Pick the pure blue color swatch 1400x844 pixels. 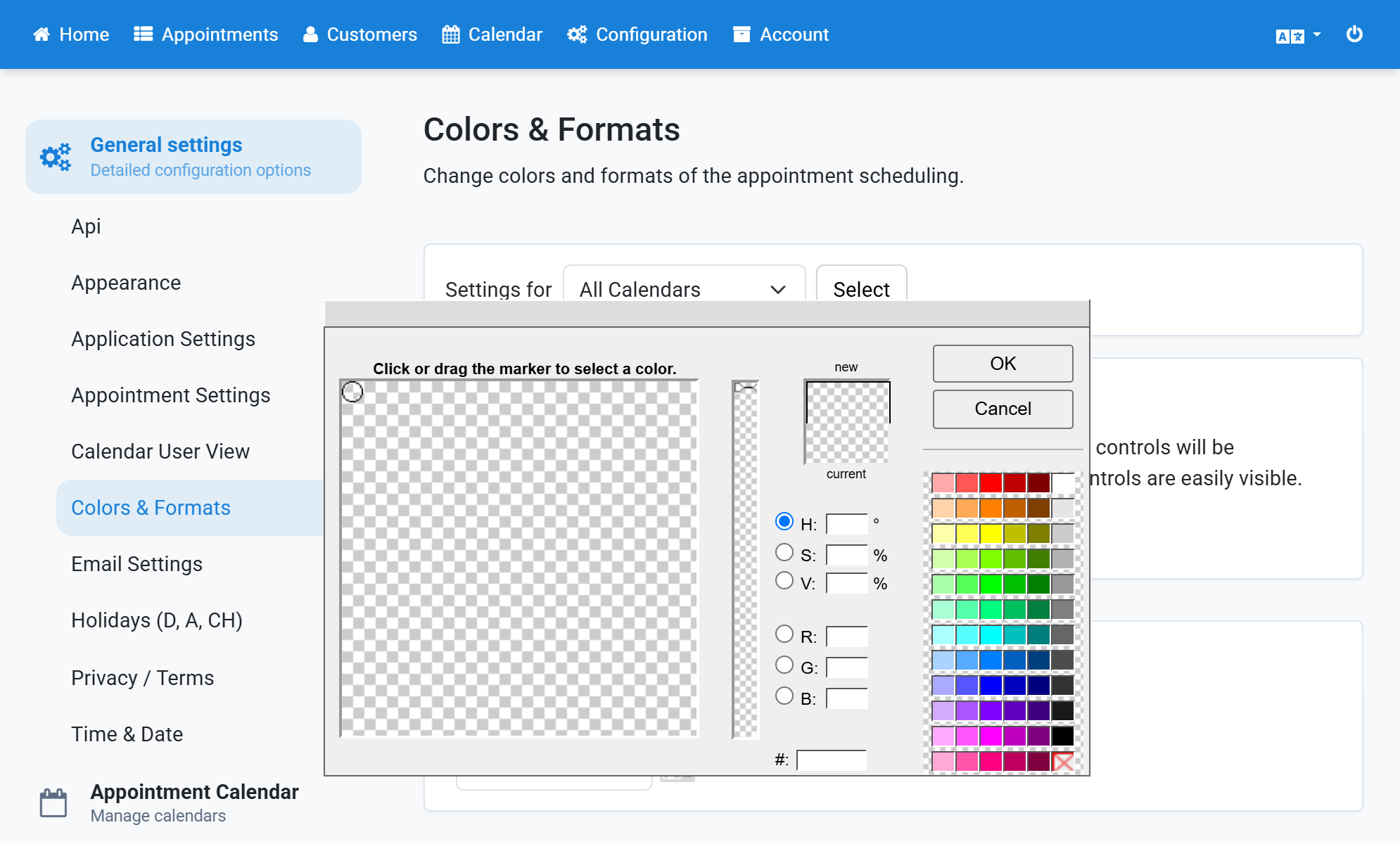coord(991,686)
